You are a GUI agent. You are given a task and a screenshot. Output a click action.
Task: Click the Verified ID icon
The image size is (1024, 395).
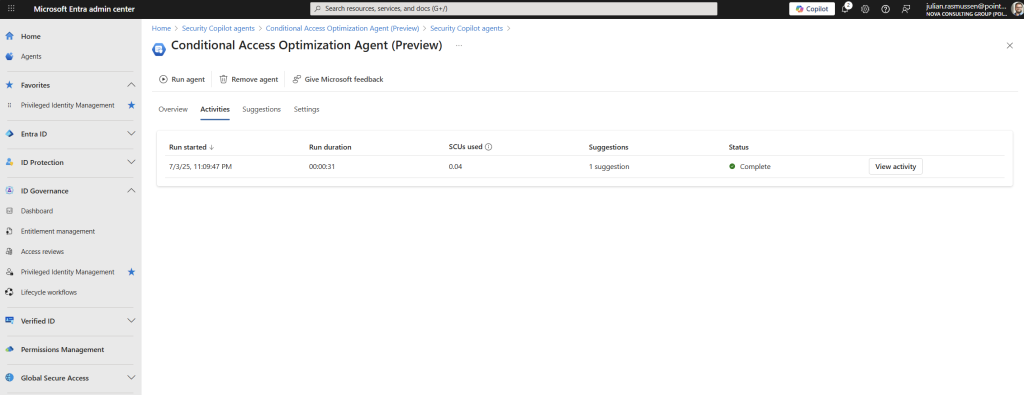tap(9, 321)
